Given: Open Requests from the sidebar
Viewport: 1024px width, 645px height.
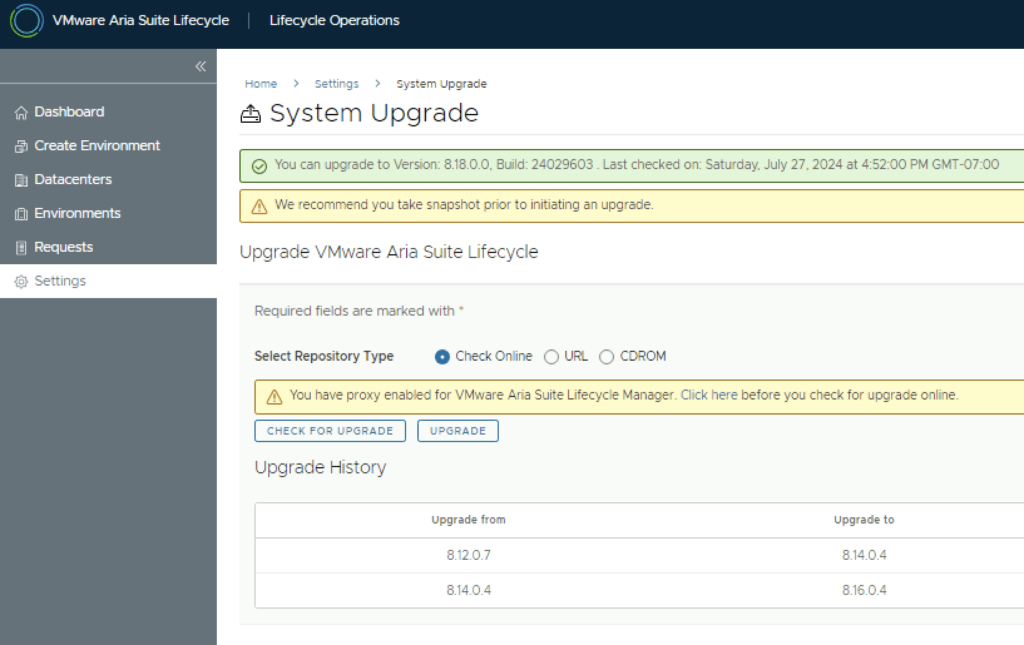Looking at the screenshot, I should click(63, 247).
